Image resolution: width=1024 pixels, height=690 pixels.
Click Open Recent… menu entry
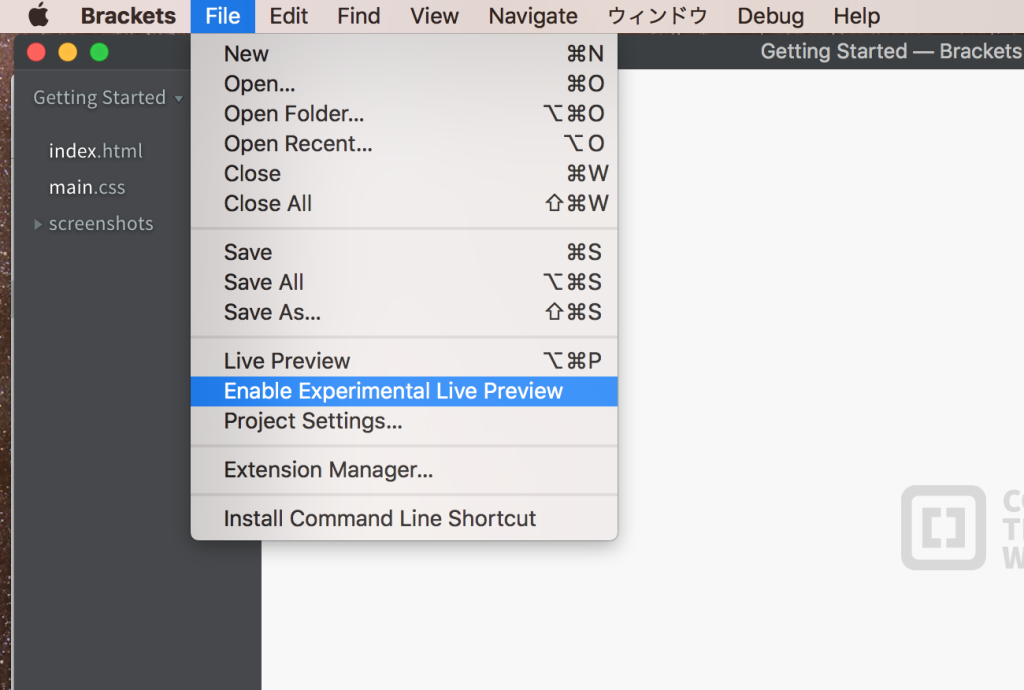[x=298, y=144]
